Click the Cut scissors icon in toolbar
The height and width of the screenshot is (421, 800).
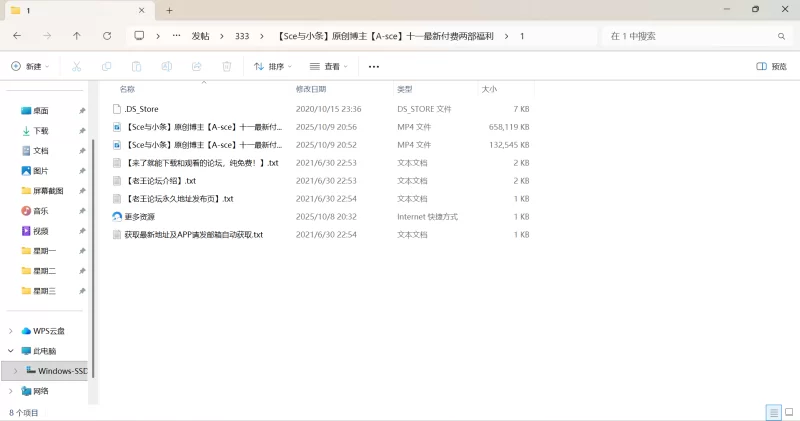click(x=76, y=66)
